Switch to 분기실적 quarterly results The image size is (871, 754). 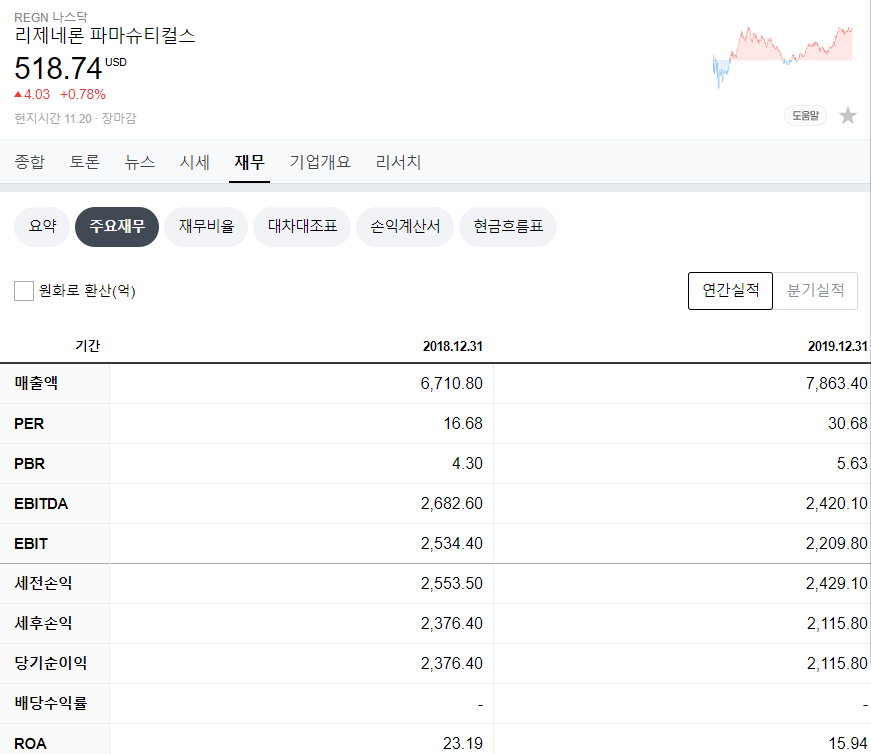(x=815, y=291)
